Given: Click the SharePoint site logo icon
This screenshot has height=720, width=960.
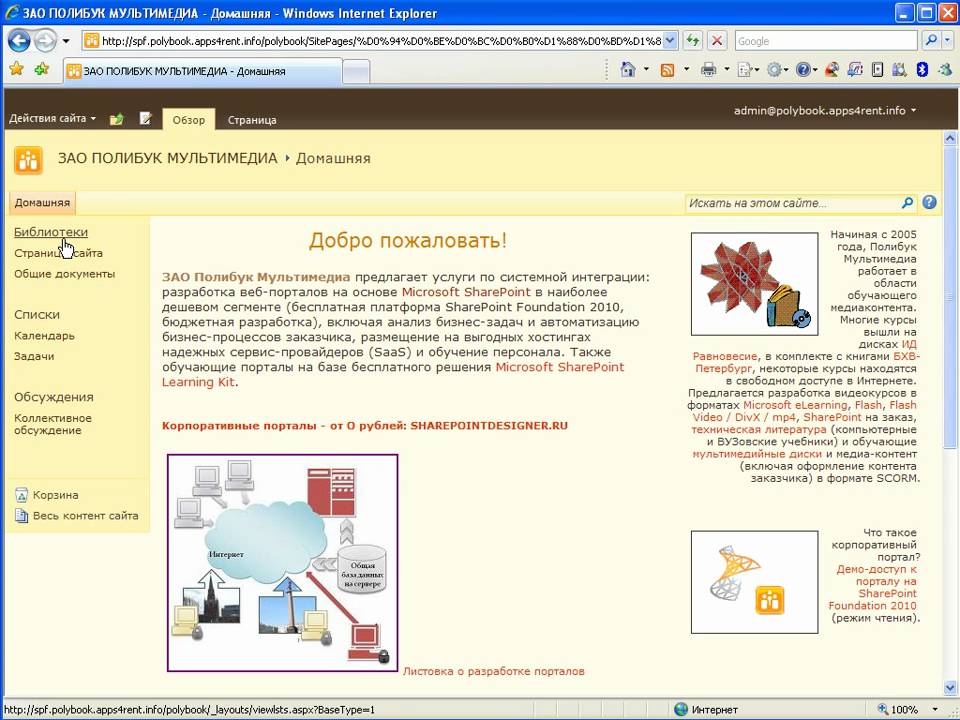Looking at the screenshot, I should click(x=28, y=160).
